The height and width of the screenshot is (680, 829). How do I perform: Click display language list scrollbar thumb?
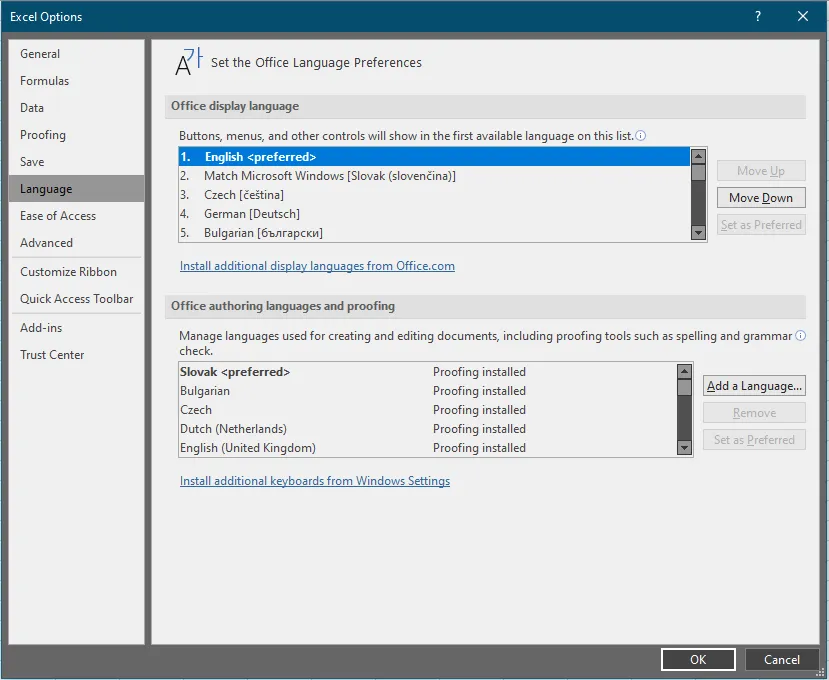[698, 172]
